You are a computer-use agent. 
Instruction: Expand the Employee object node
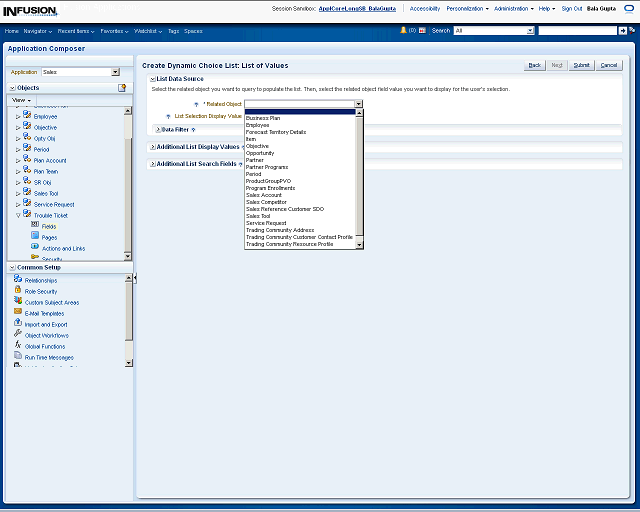pyautogui.click(x=18, y=117)
